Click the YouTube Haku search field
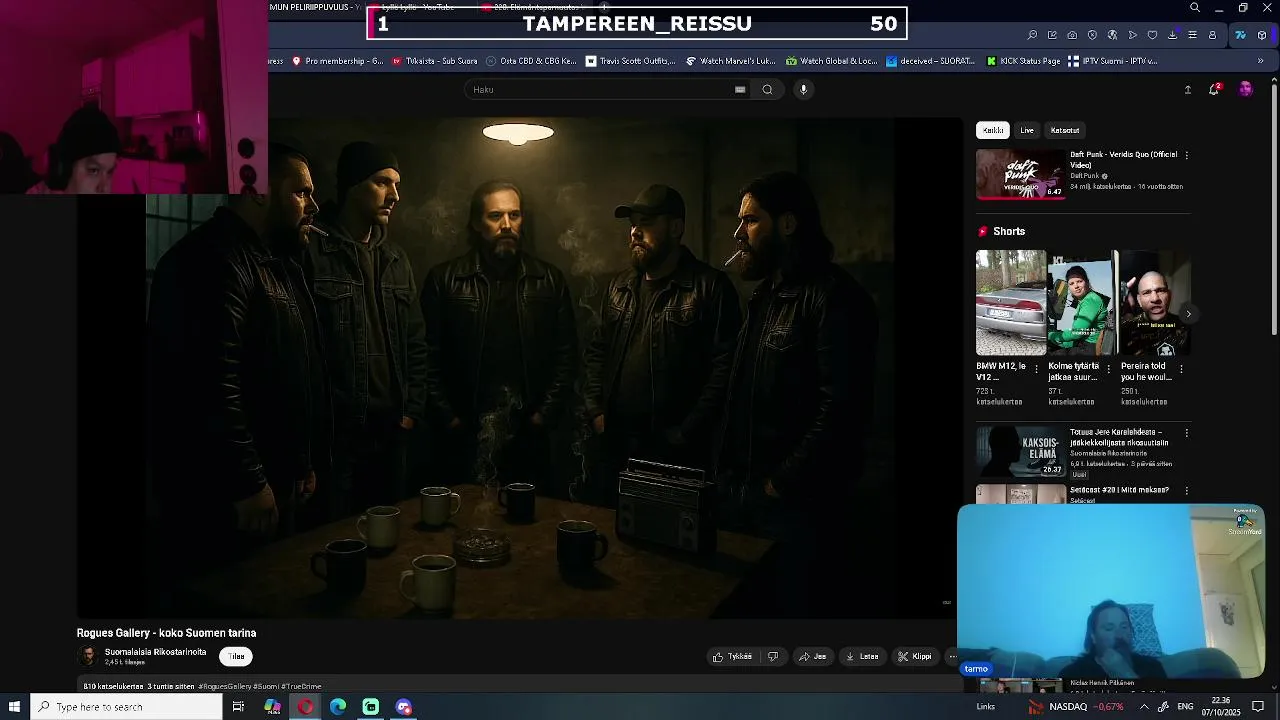The width and height of the screenshot is (1280, 720). [600, 90]
